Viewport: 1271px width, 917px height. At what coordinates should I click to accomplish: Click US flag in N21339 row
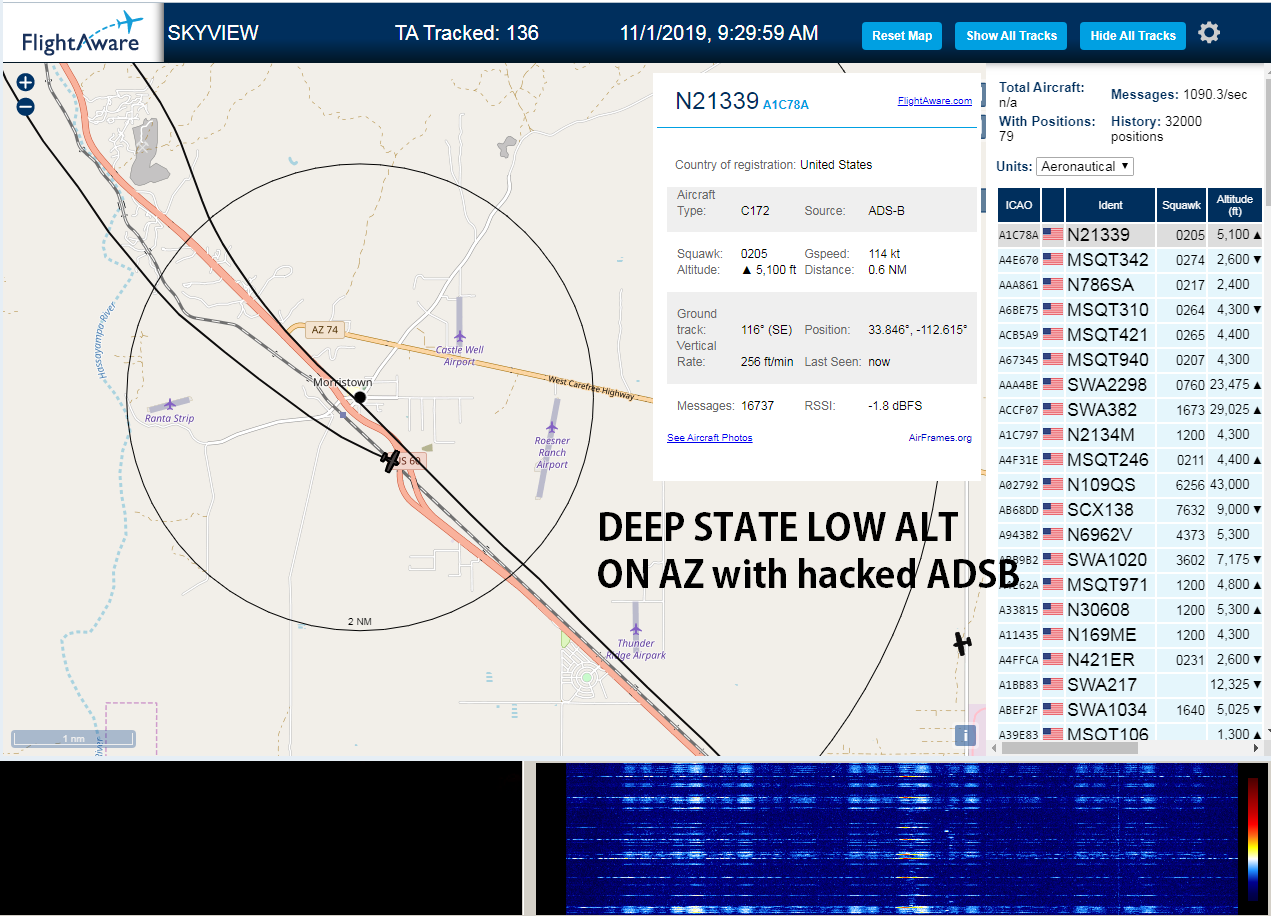[1053, 234]
